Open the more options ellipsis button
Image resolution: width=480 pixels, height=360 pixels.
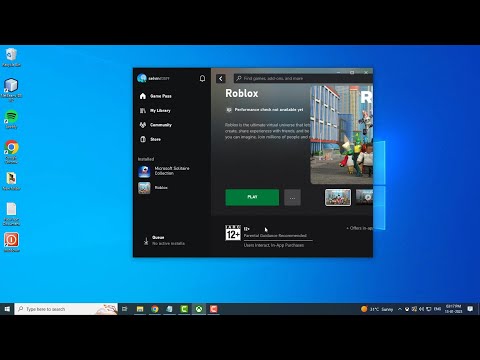[x=292, y=197]
